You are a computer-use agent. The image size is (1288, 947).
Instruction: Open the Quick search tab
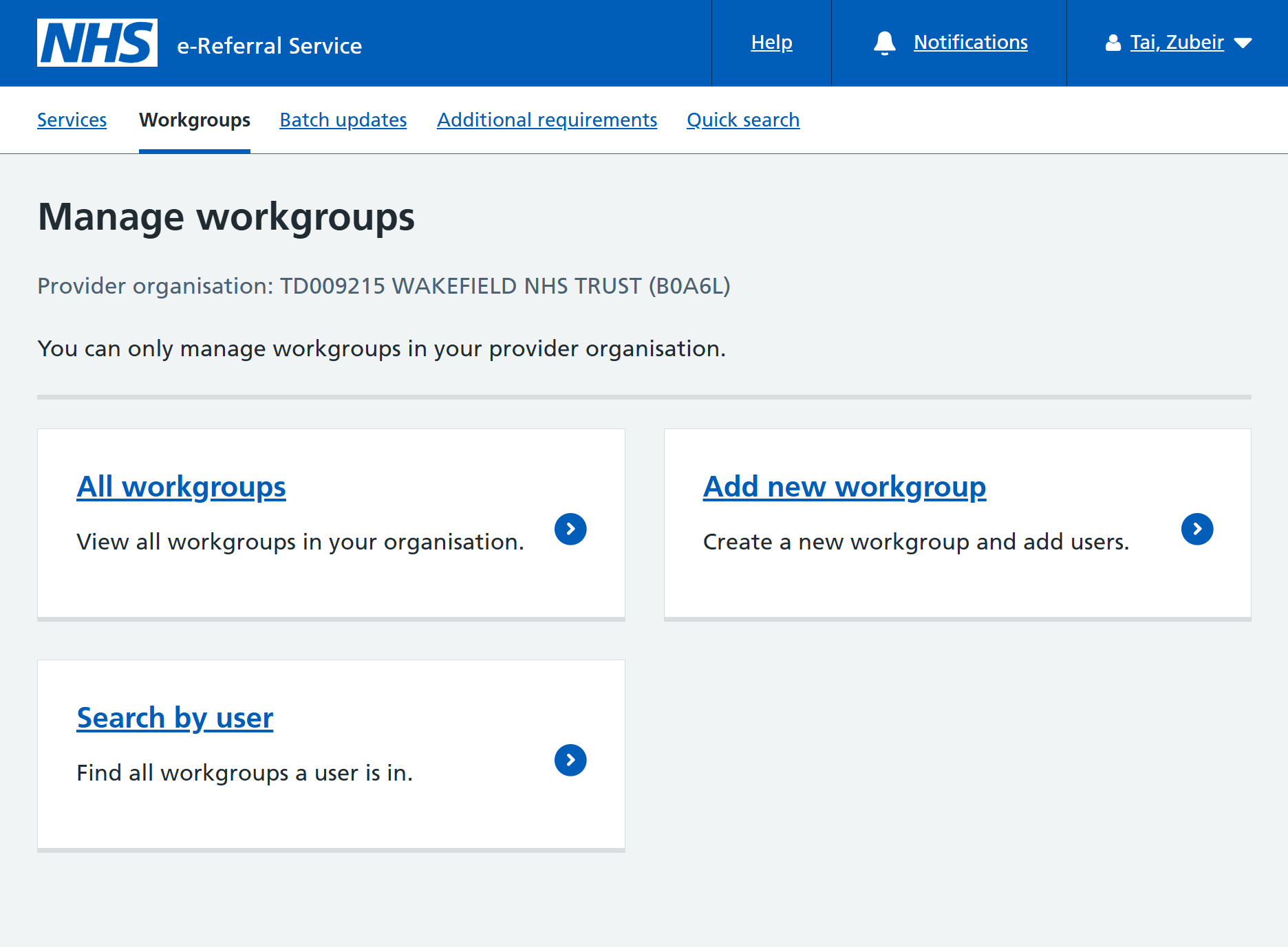(x=743, y=120)
